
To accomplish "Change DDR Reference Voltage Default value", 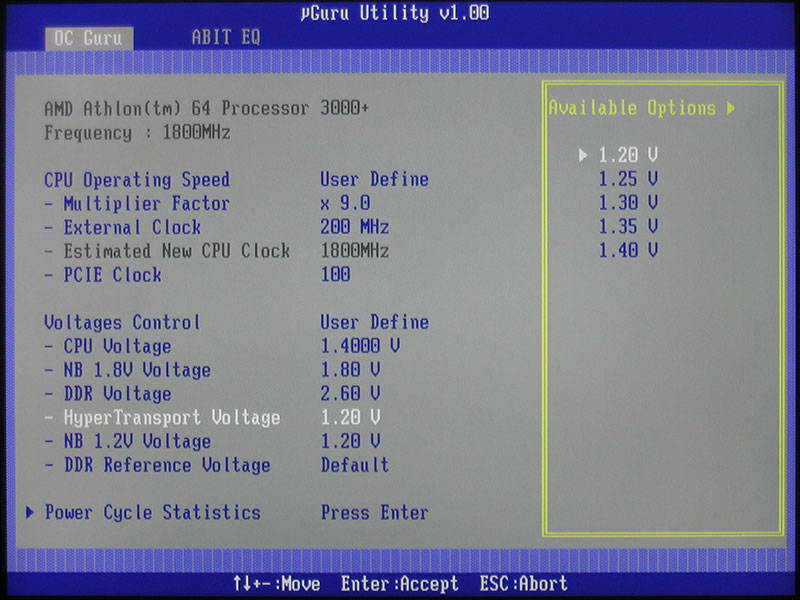I will click(x=355, y=465).
